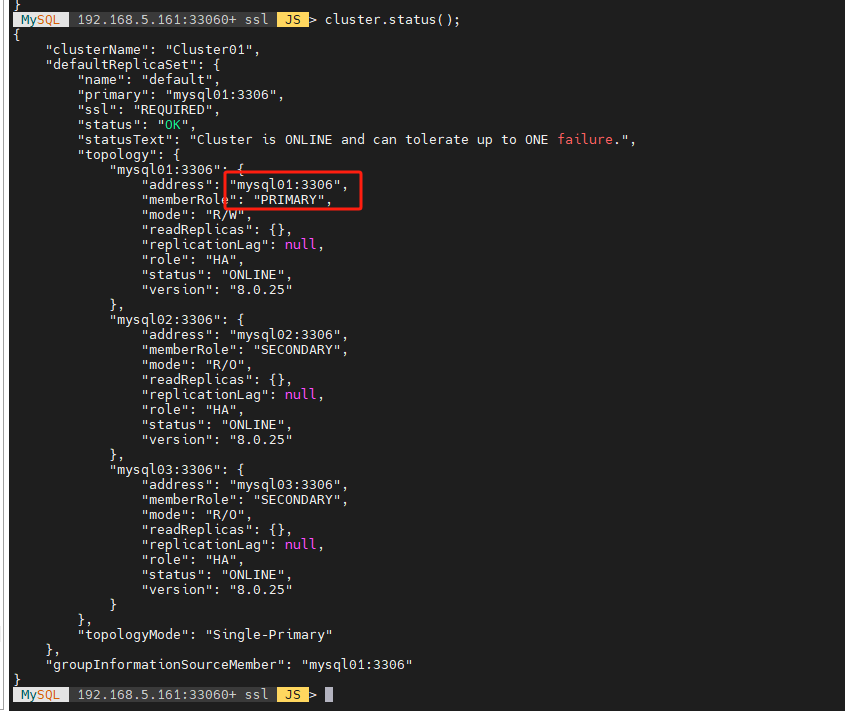Click "name": "default" line
Viewport: 845px width, 711px height.
(x=149, y=80)
